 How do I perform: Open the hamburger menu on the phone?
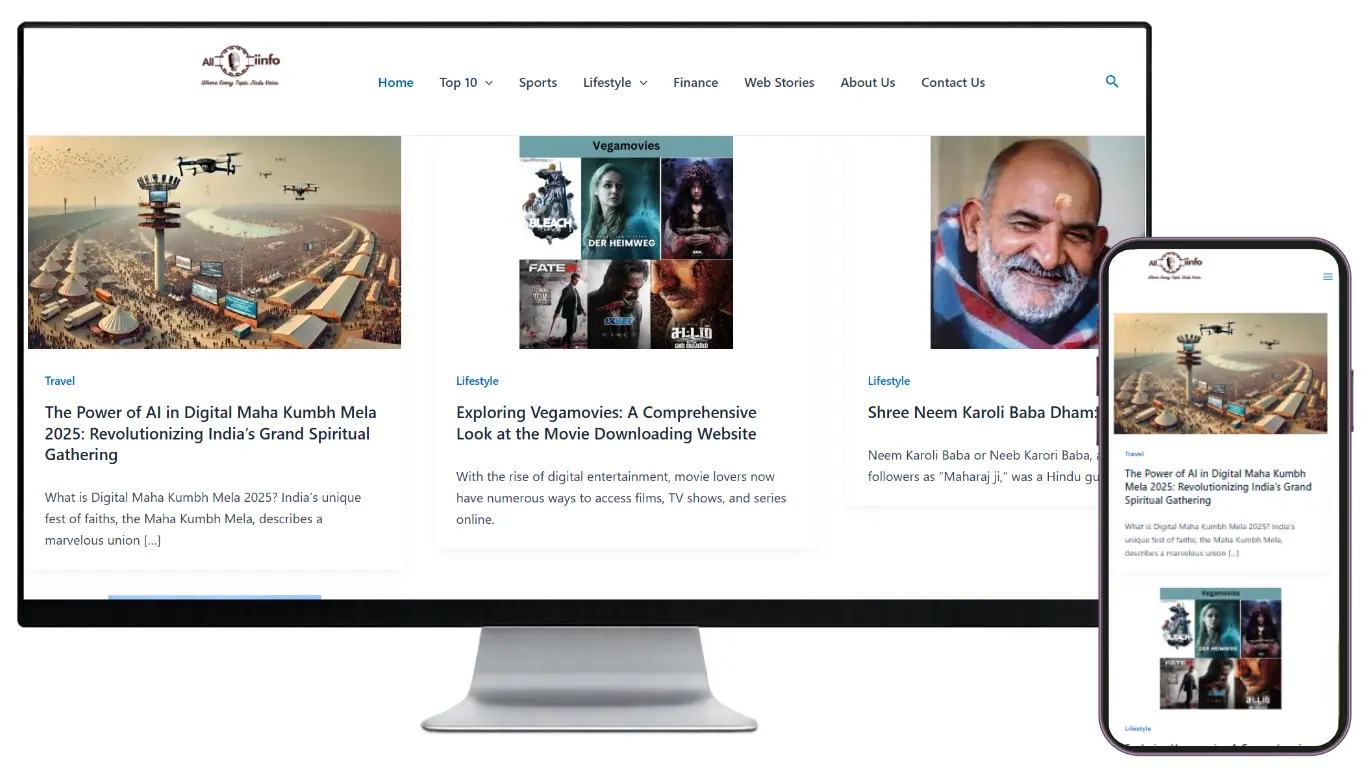point(1327,277)
